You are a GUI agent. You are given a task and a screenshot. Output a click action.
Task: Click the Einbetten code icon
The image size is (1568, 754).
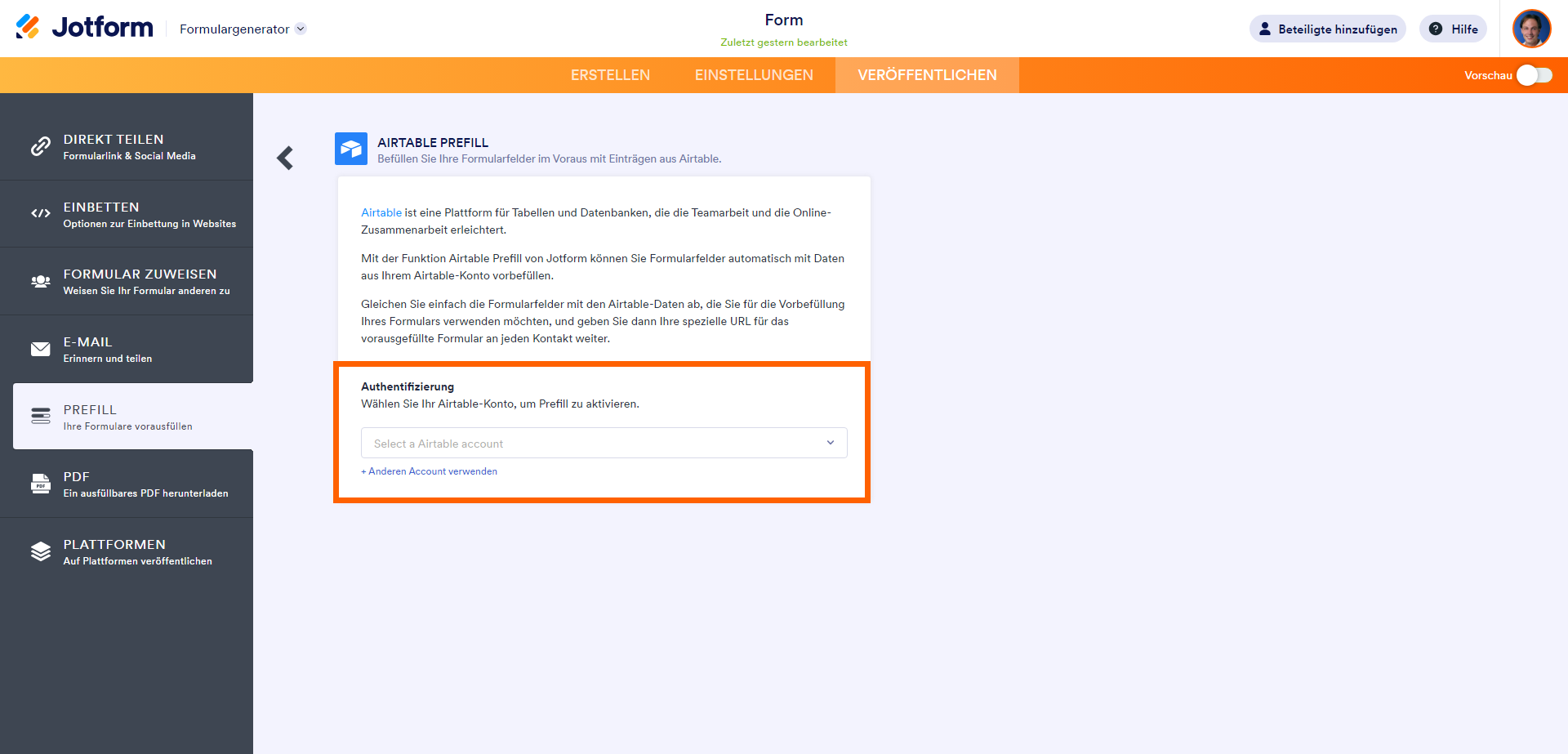41,213
